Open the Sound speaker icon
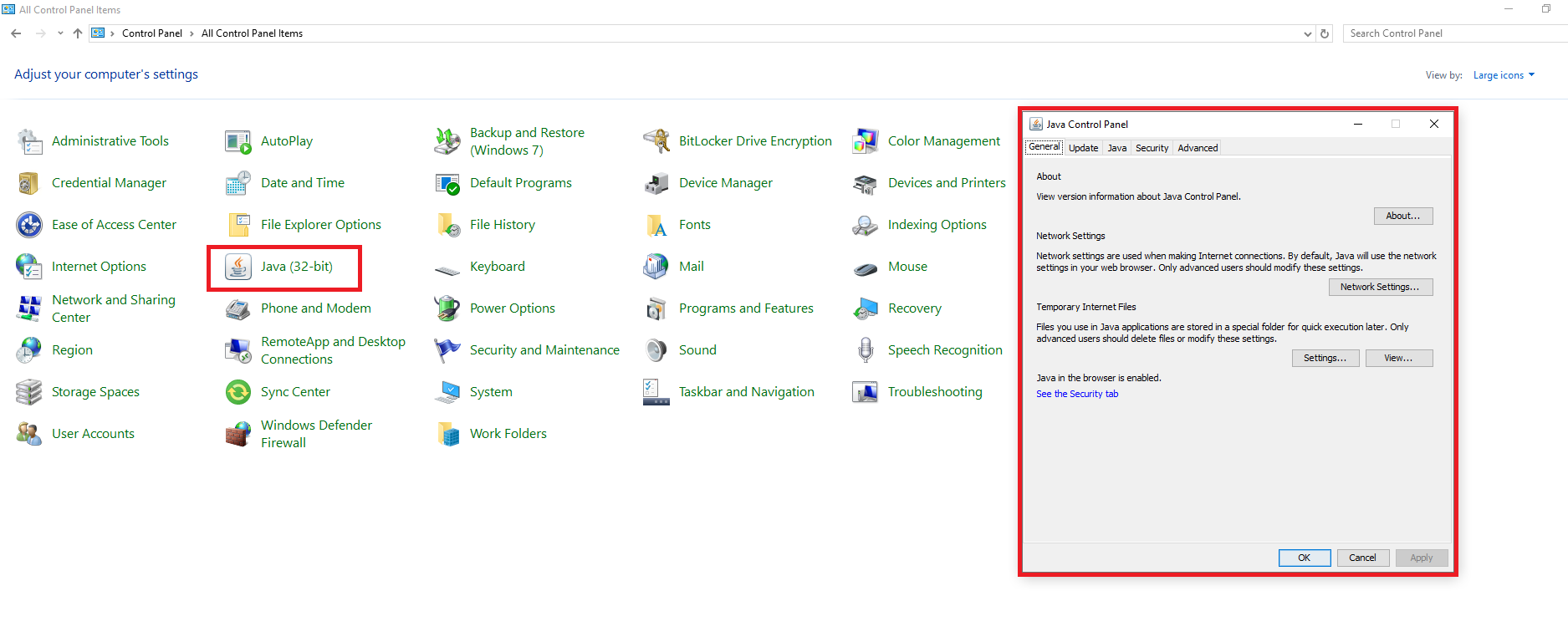This screenshot has width=1568, height=637. click(656, 350)
